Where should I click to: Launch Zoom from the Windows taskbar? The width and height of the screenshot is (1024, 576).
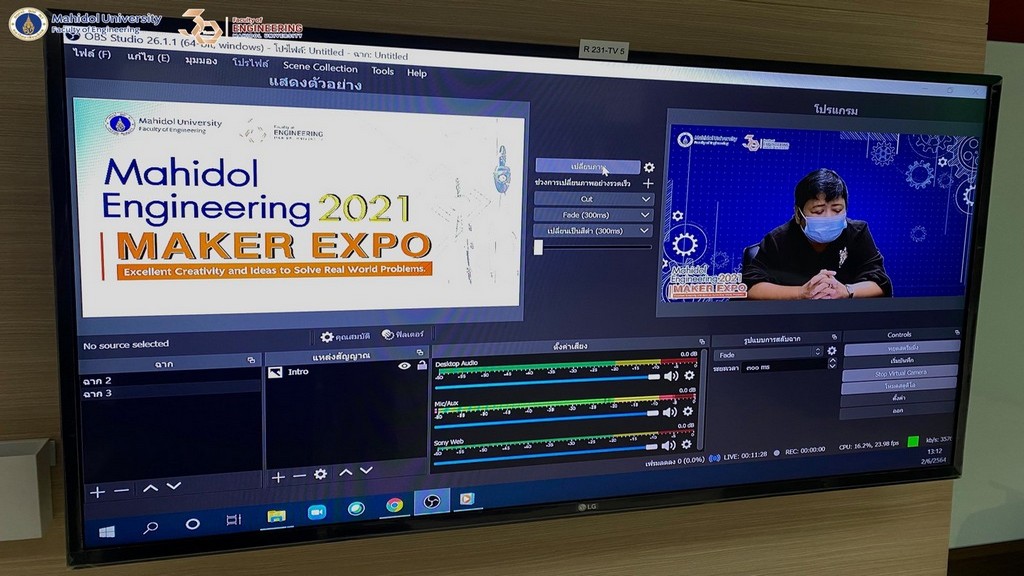pos(317,511)
